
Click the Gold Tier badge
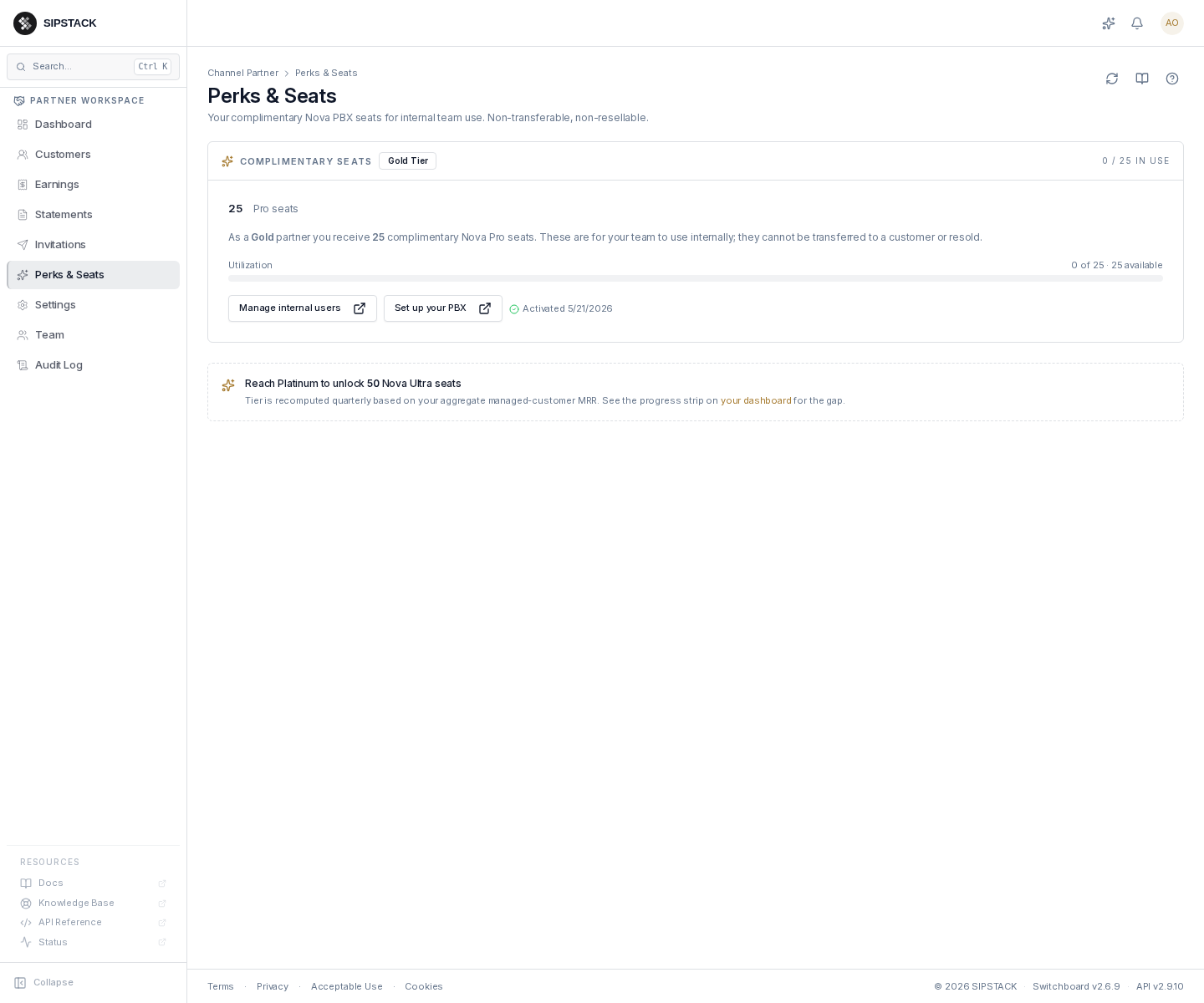408,161
